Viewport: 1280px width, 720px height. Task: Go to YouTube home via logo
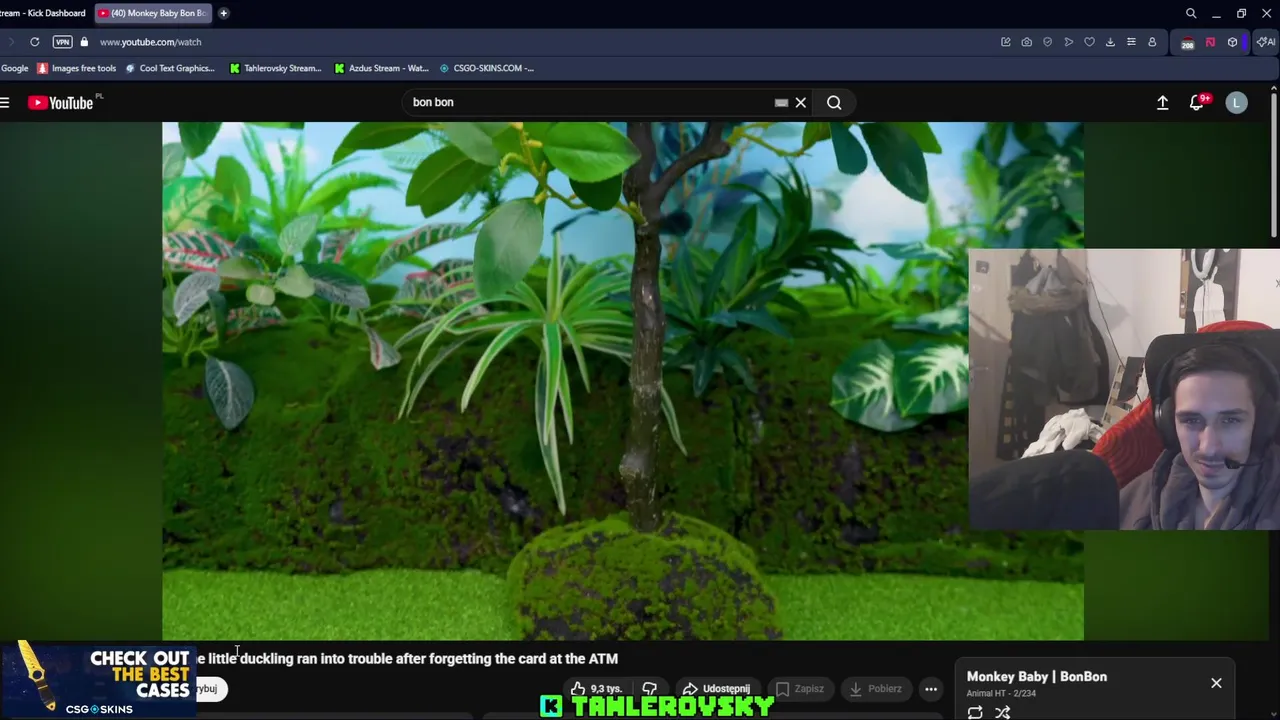click(62, 102)
